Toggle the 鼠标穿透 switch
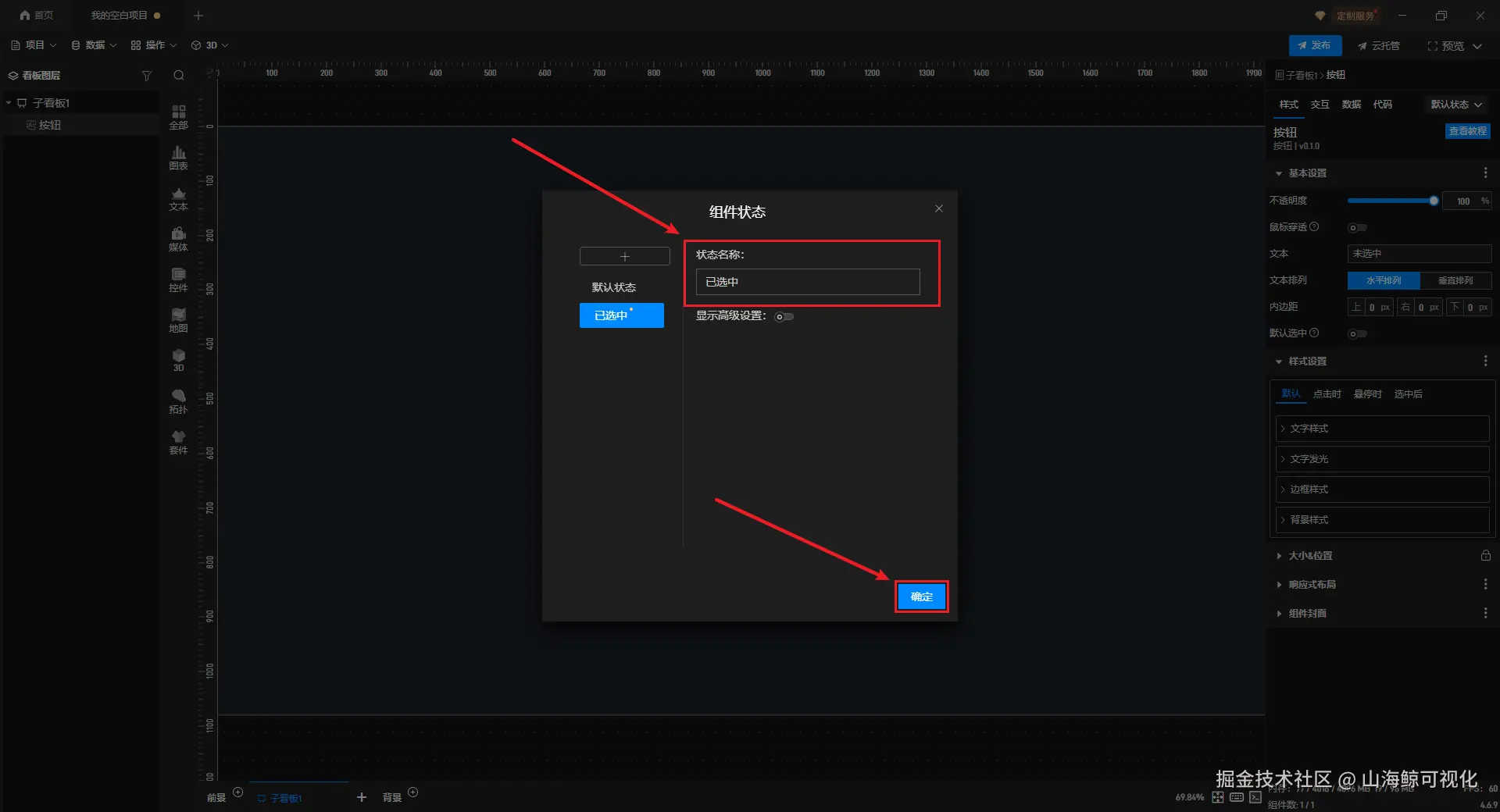This screenshot has width=1500, height=812. click(x=1358, y=228)
